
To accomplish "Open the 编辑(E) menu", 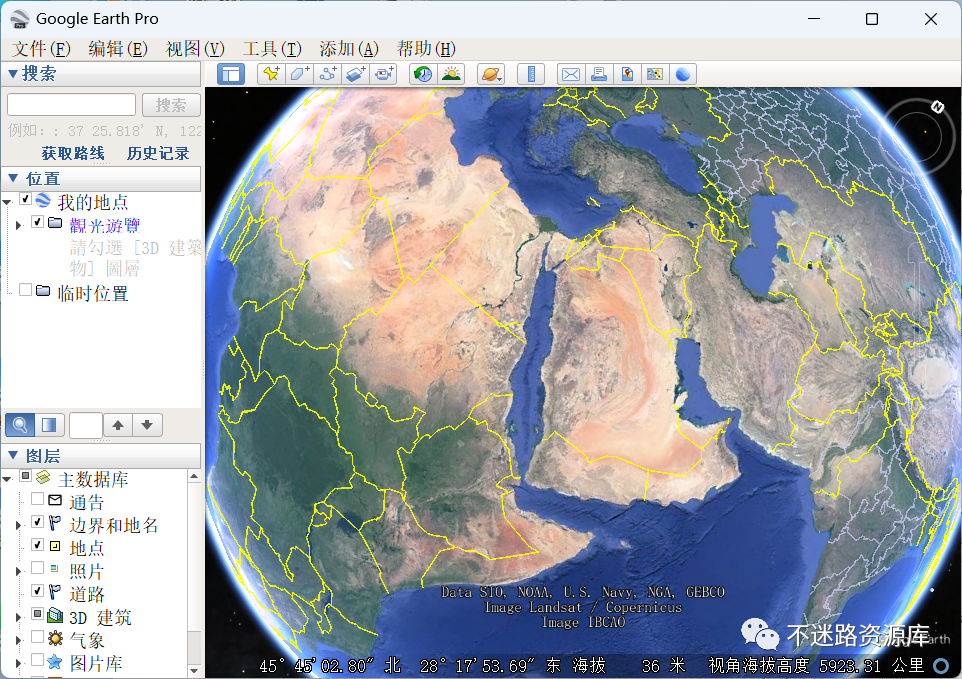I will click(x=118, y=48).
